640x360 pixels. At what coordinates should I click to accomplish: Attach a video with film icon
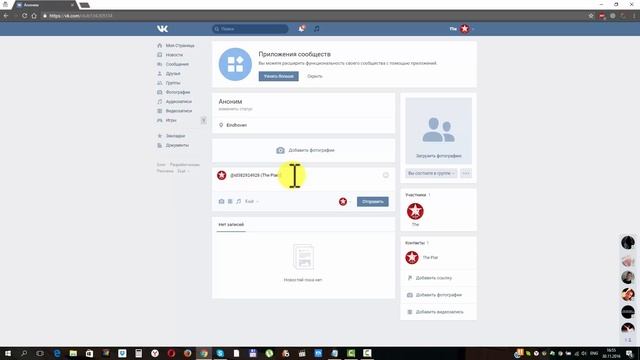(230, 201)
